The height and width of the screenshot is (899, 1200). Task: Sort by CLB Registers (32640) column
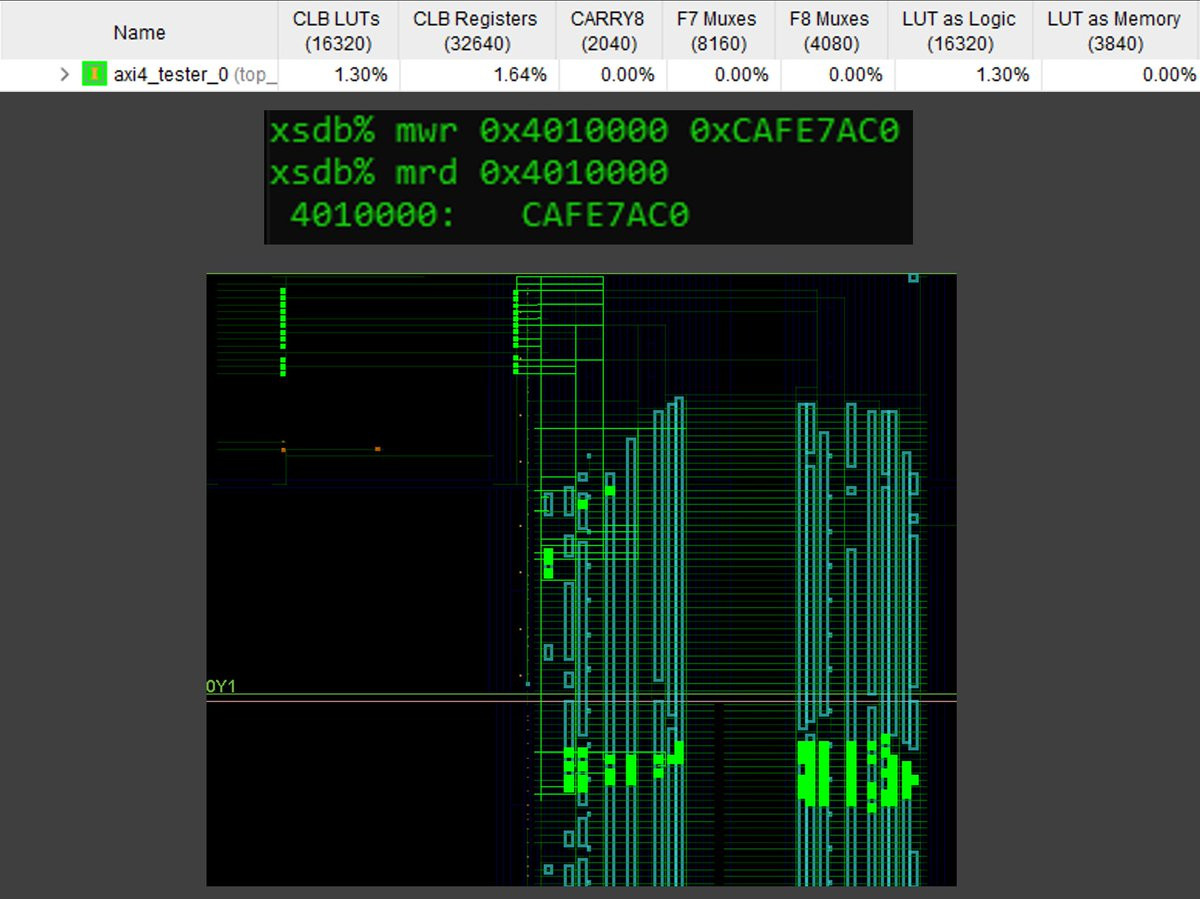pyautogui.click(x=475, y=32)
